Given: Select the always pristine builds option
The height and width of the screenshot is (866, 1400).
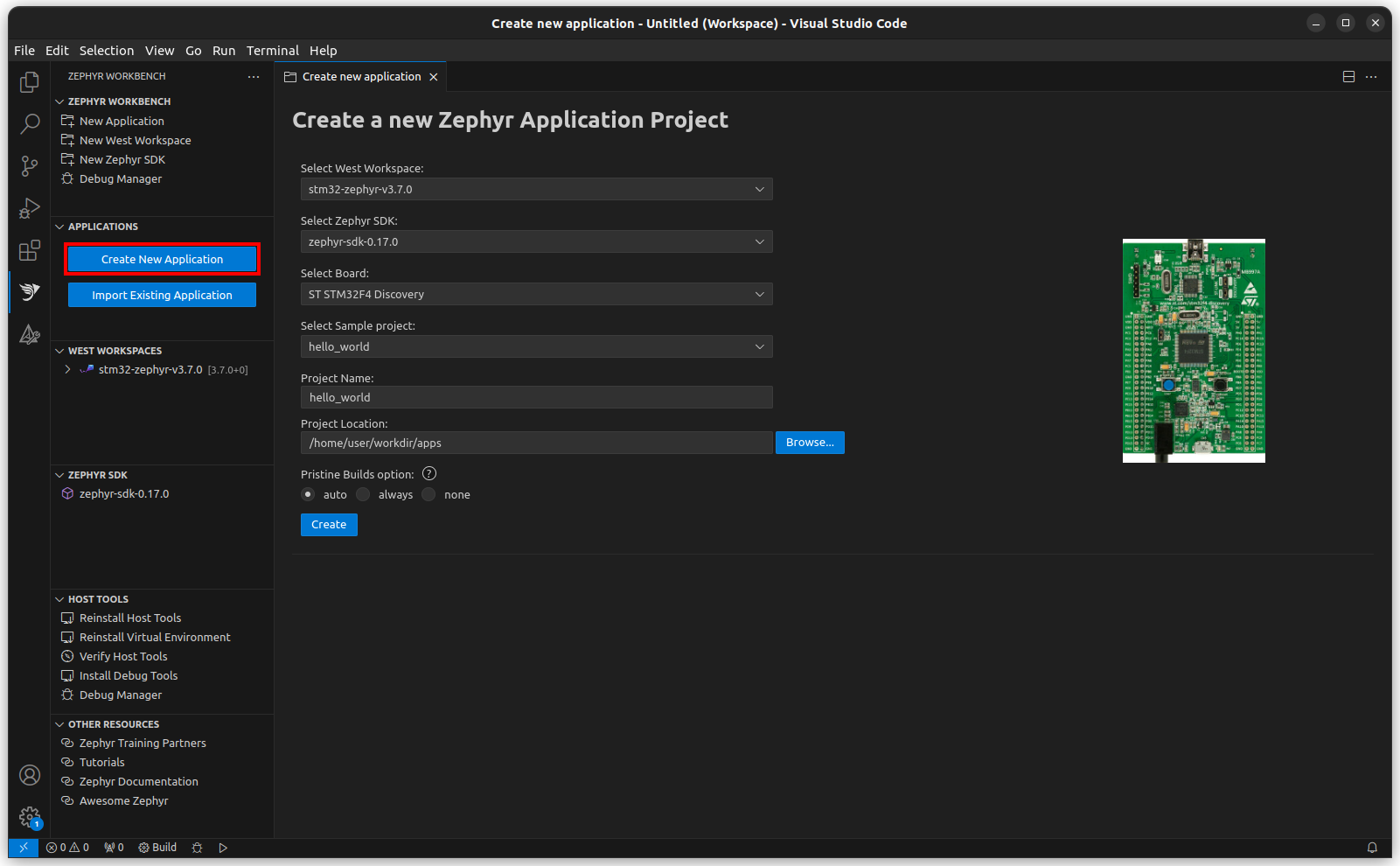Looking at the screenshot, I should pos(363,494).
